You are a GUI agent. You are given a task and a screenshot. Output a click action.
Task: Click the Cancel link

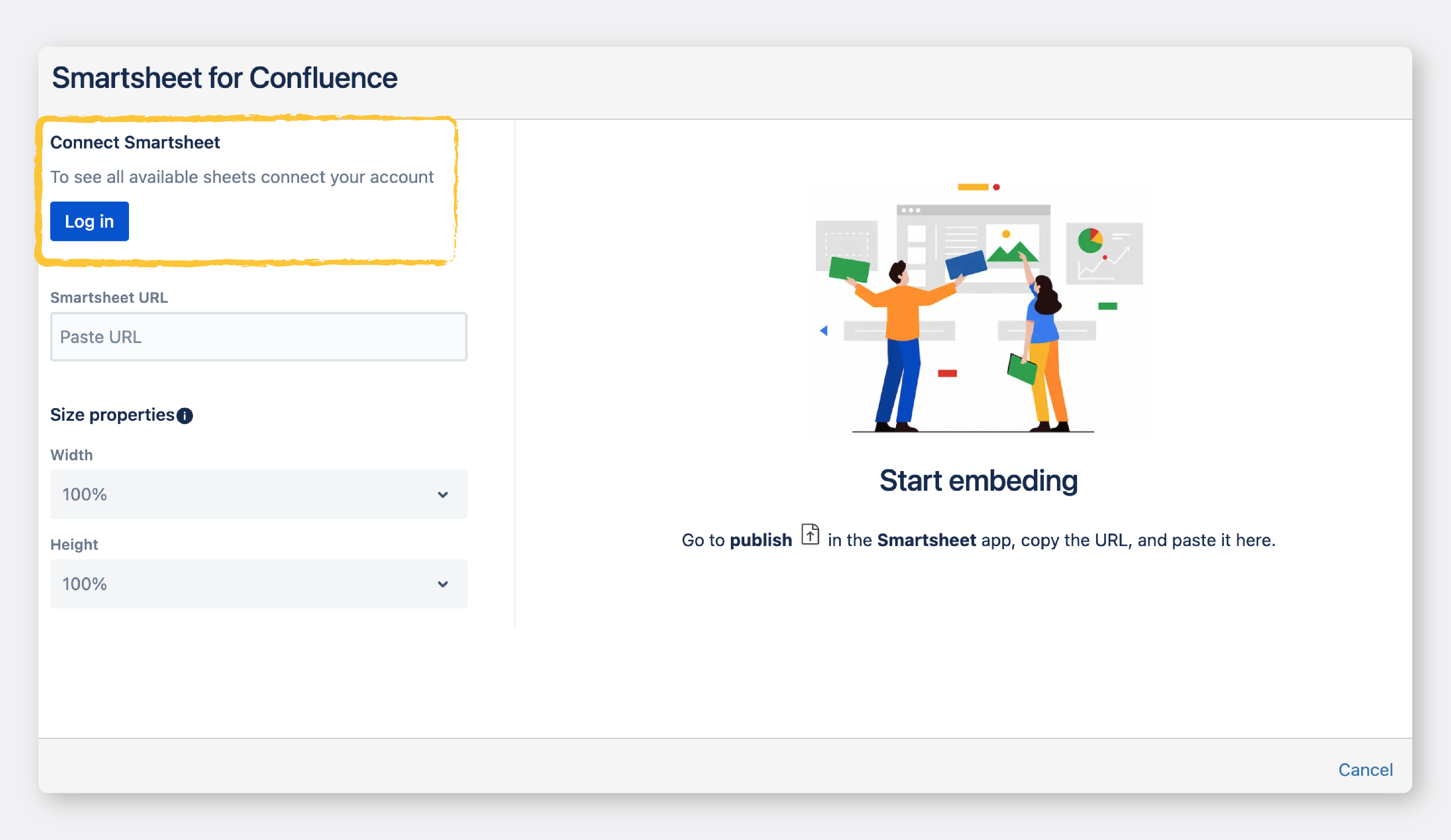pos(1365,770)
